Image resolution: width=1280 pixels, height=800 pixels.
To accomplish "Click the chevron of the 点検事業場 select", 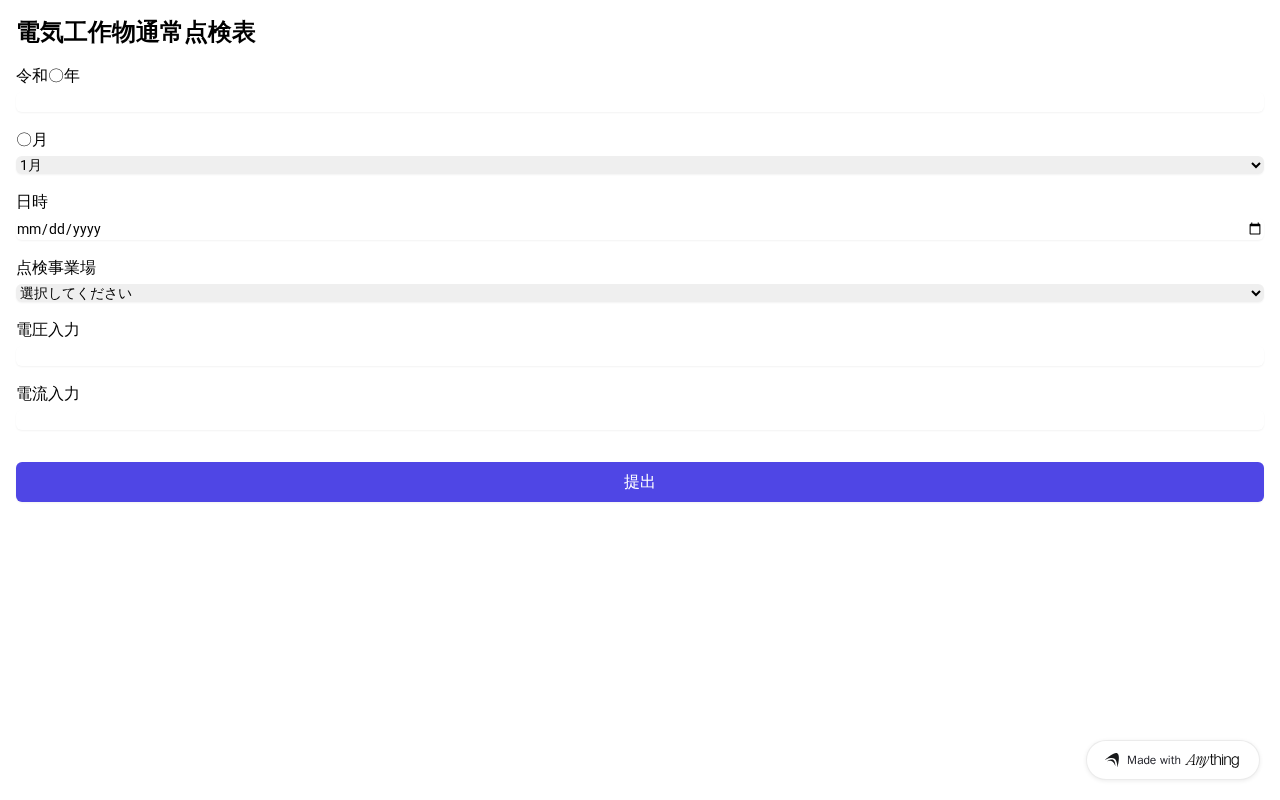I will point(1256,293).
